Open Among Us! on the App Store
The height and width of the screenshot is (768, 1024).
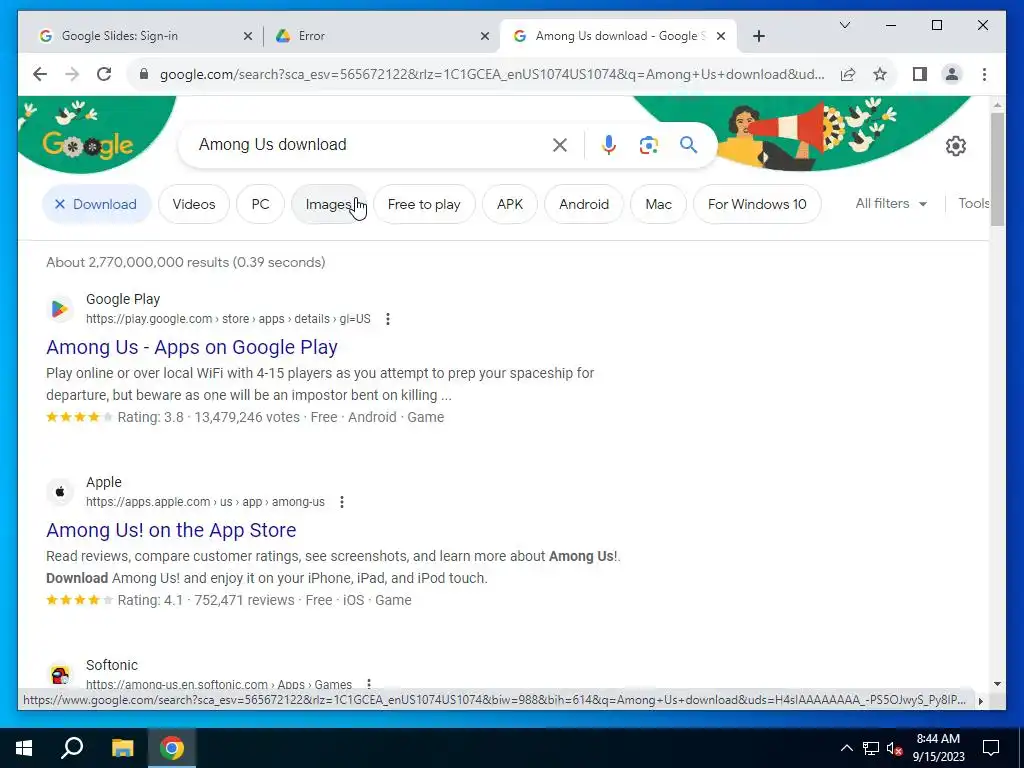171,530
